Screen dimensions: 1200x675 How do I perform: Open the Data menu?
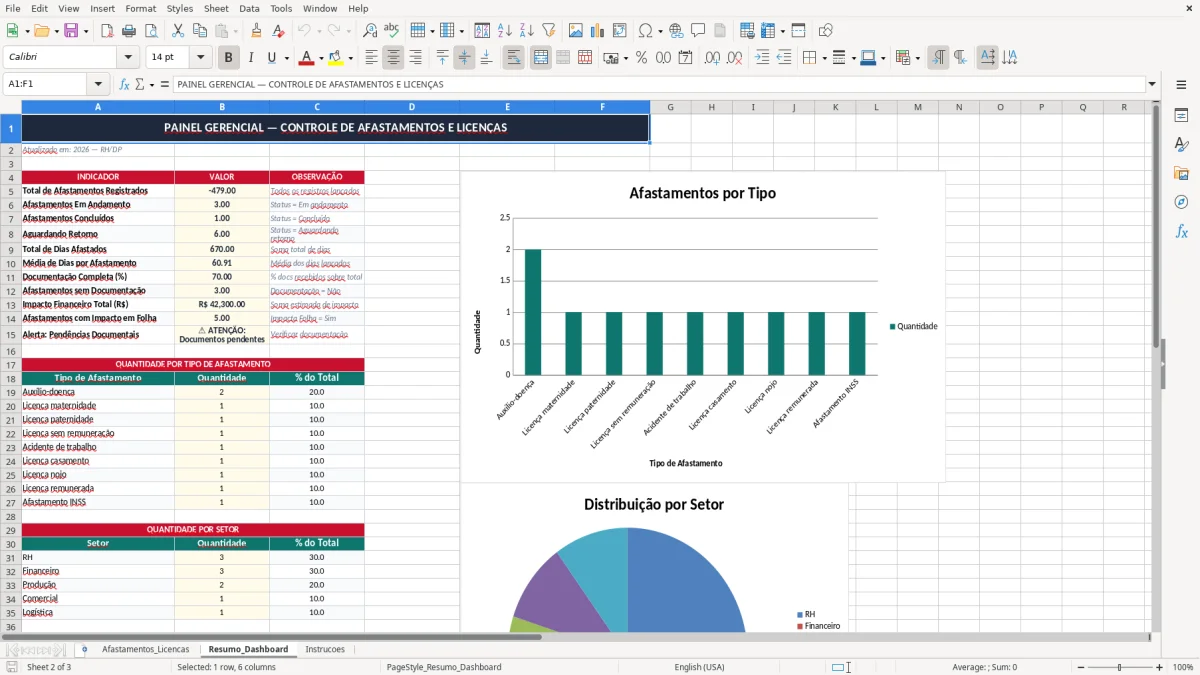(x=250, y=8)
